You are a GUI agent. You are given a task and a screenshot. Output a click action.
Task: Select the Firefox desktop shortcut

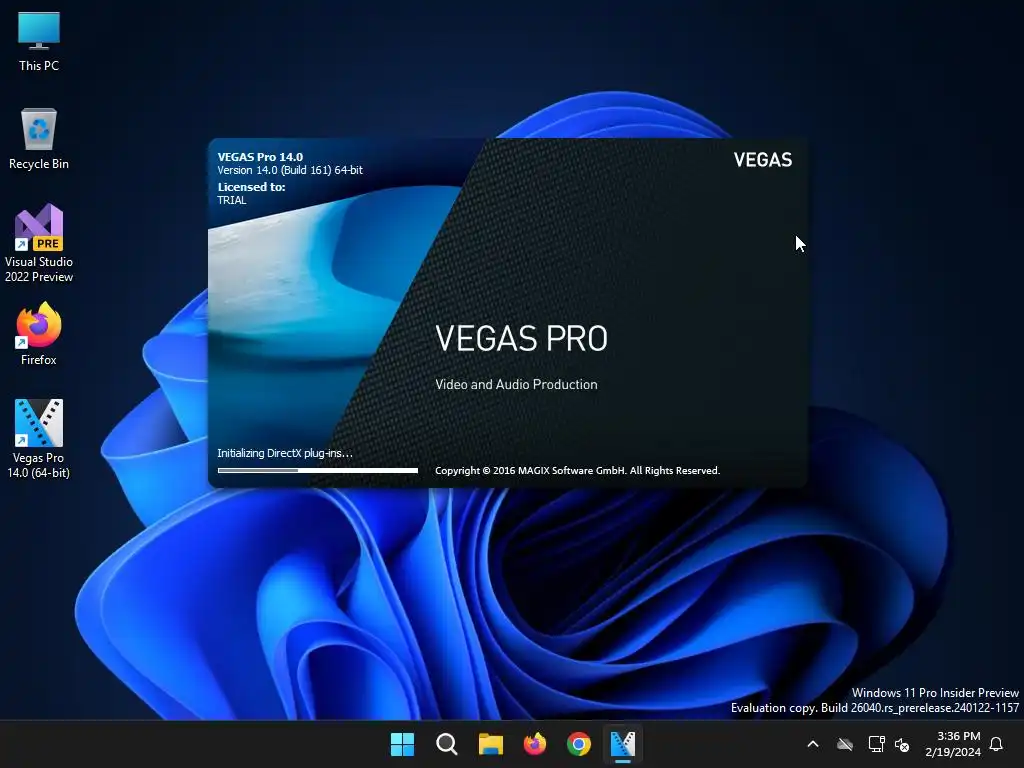(x=39, y=334)
